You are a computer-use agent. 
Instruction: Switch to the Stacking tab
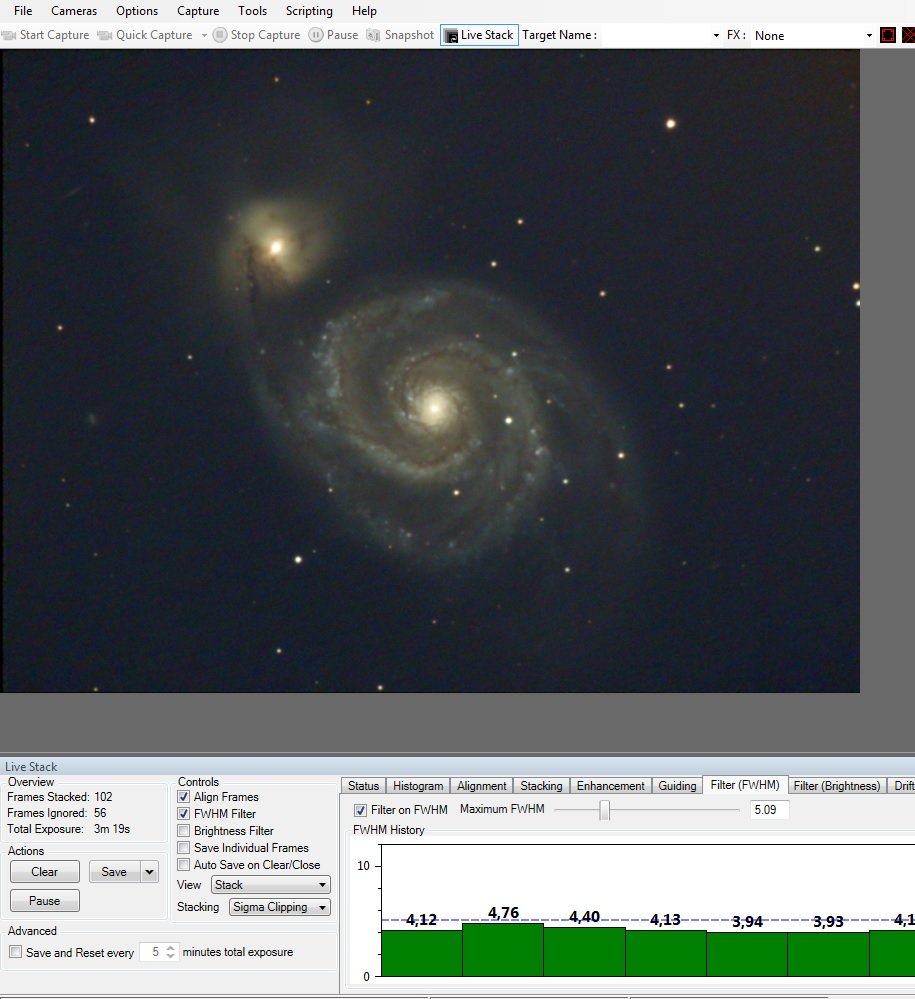pyautogui.click(x=542, y=786)
